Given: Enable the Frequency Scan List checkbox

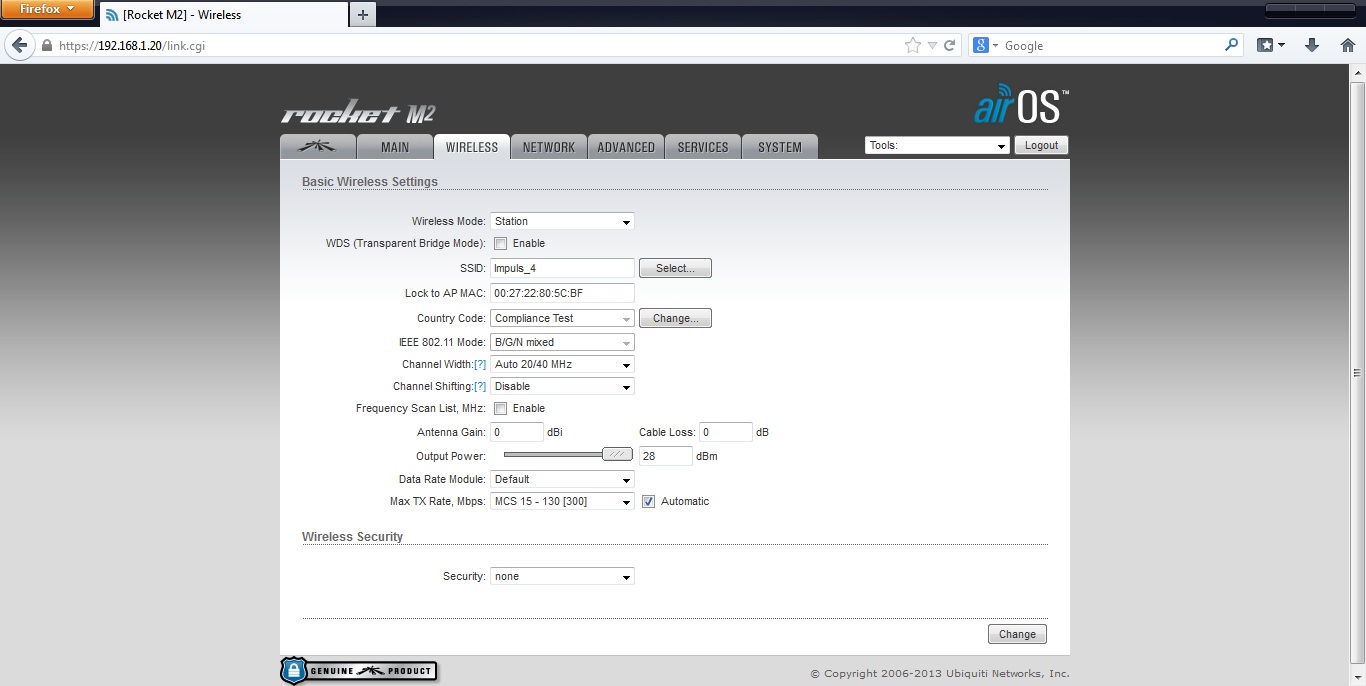Looking at the screenshot, I should (500, 408).
